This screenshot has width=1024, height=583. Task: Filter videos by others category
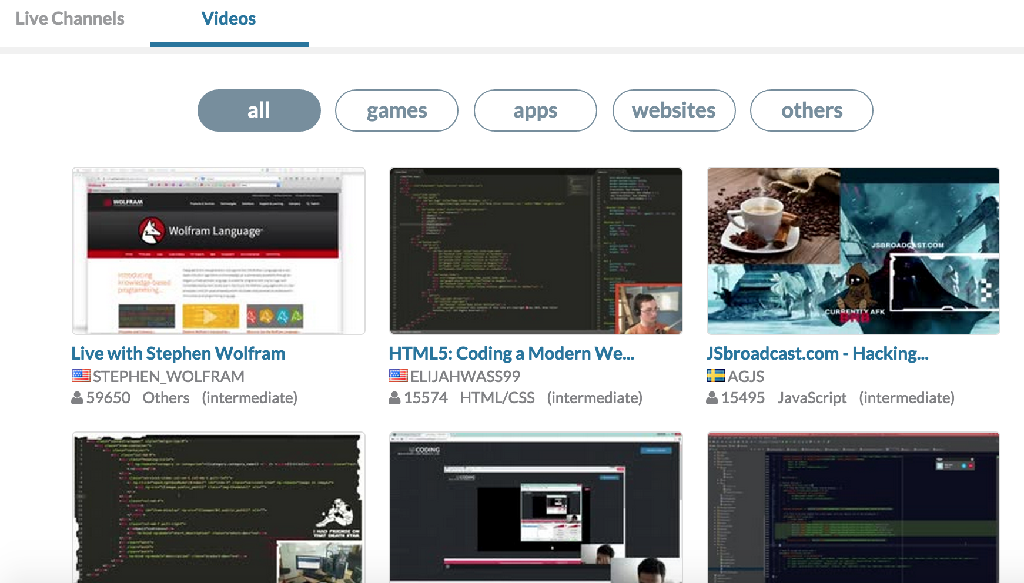(811, 111)
